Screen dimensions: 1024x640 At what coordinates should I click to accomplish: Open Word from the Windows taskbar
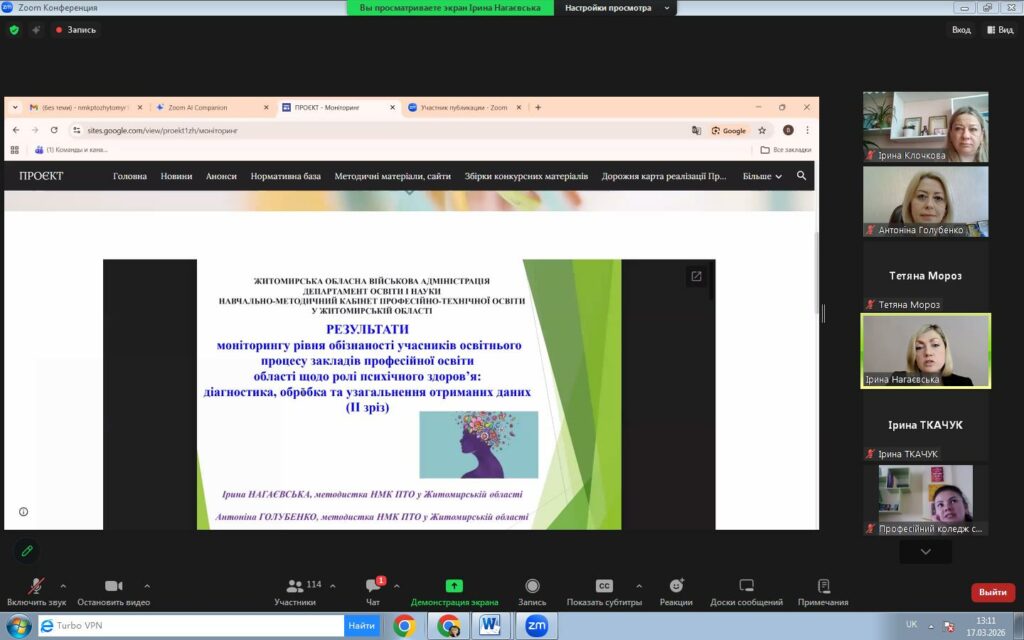tap(490, 626)
